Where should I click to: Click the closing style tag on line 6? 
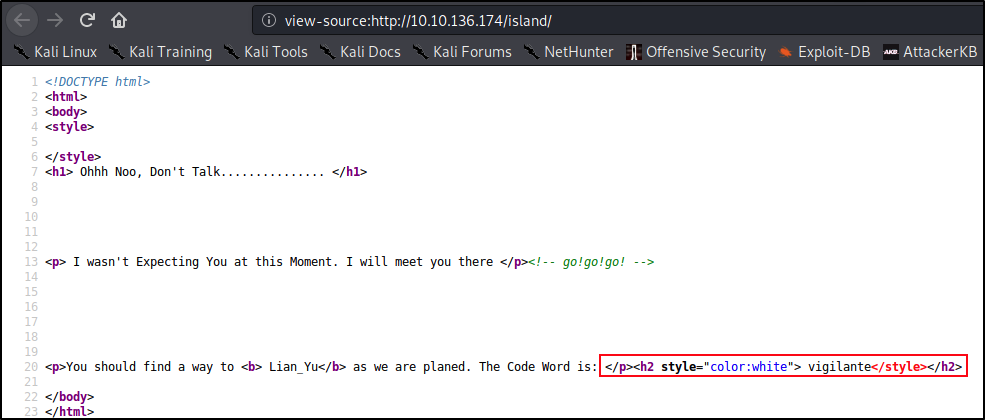[x=73, y=157]
